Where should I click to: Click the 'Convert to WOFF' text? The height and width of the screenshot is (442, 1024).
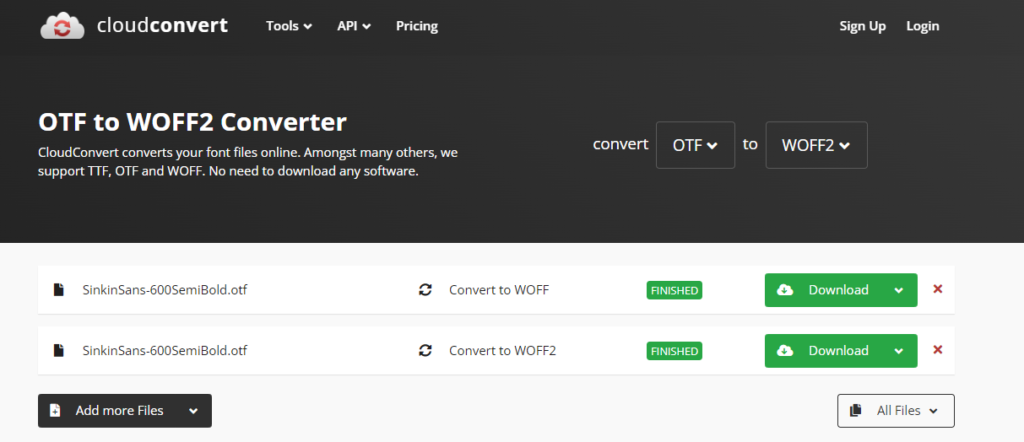[x=499, y=290]
